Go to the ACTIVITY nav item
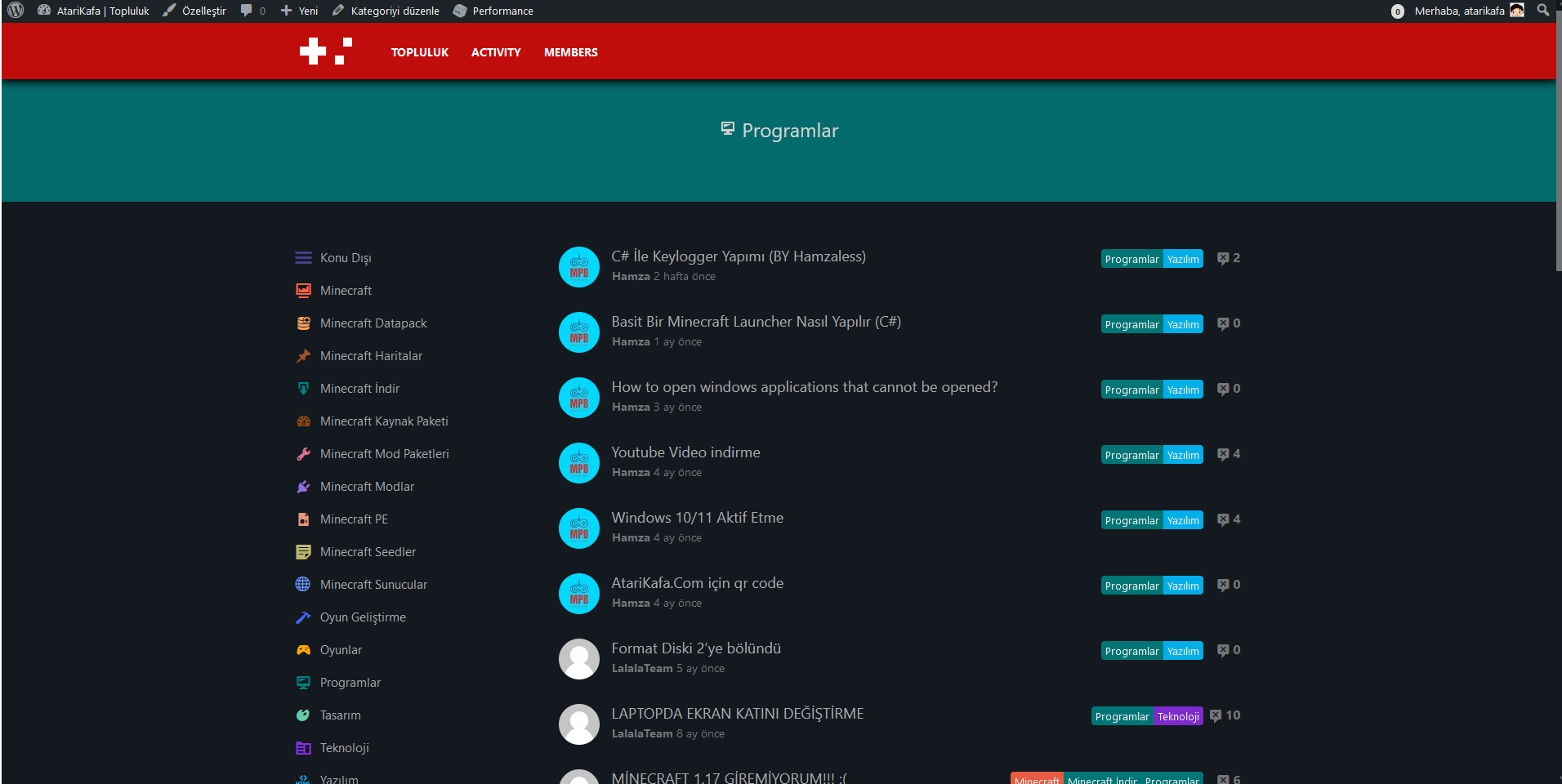The image size is (1562, 784). point(496,52)
